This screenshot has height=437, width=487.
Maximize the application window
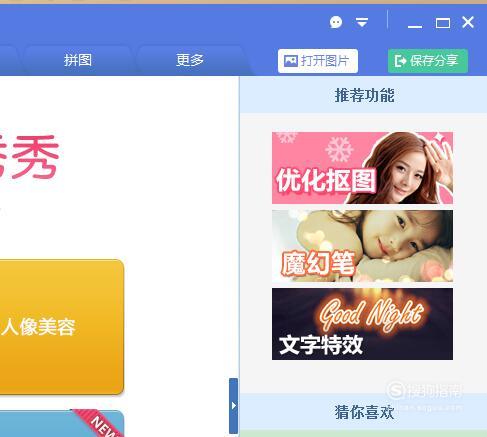click(x=443, y=23)
